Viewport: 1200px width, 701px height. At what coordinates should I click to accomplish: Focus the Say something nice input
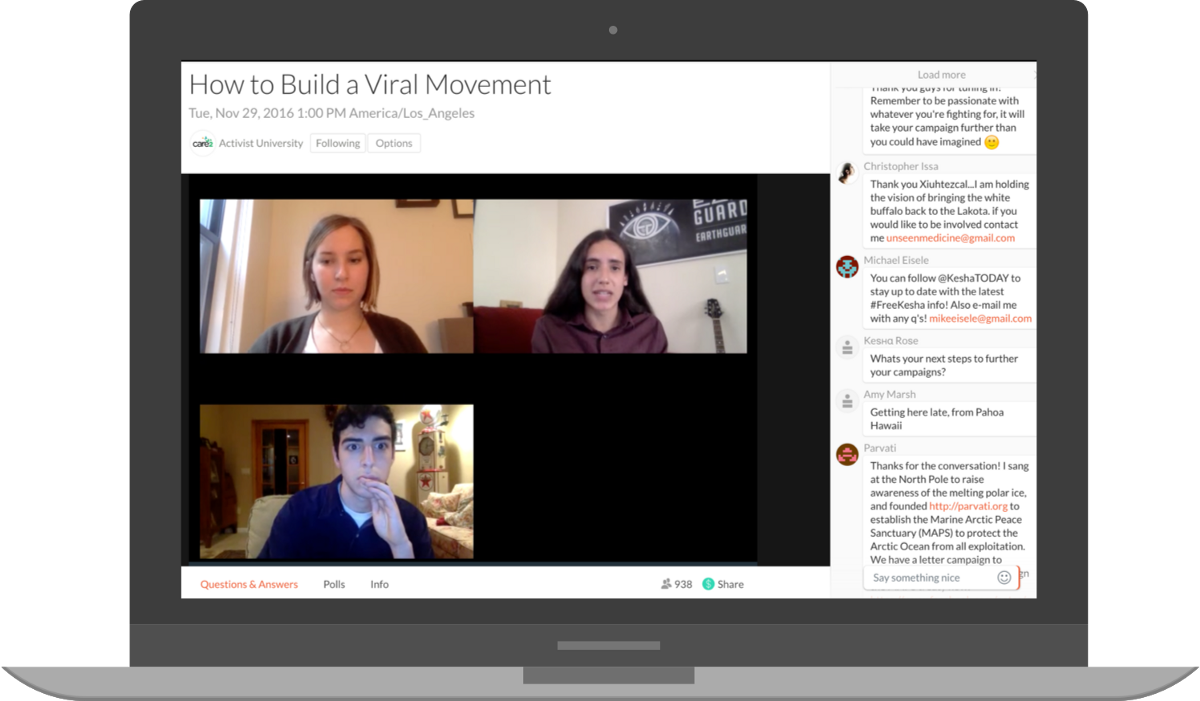[930, 578]
